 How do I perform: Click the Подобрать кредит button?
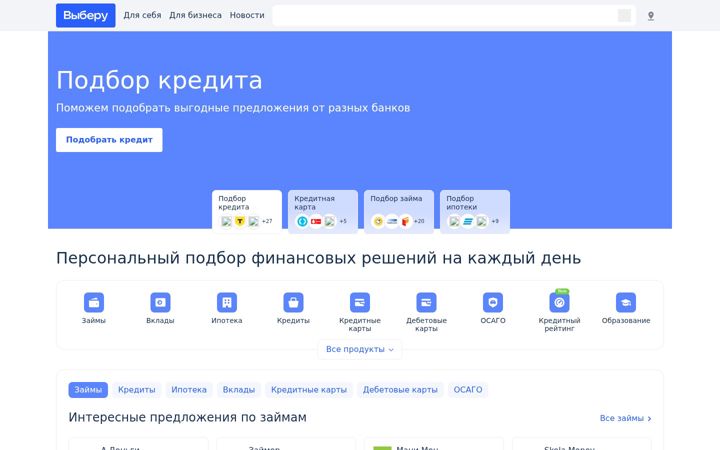pos(109,140)
